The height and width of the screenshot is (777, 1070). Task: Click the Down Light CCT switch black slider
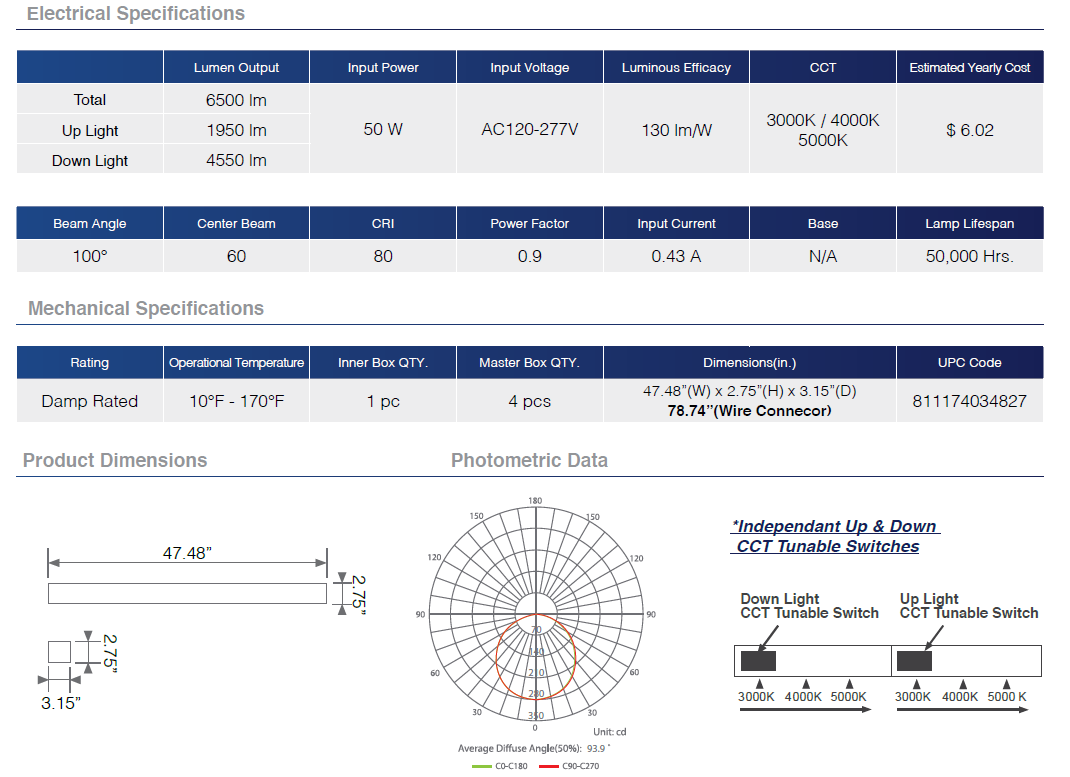[758, 660]
